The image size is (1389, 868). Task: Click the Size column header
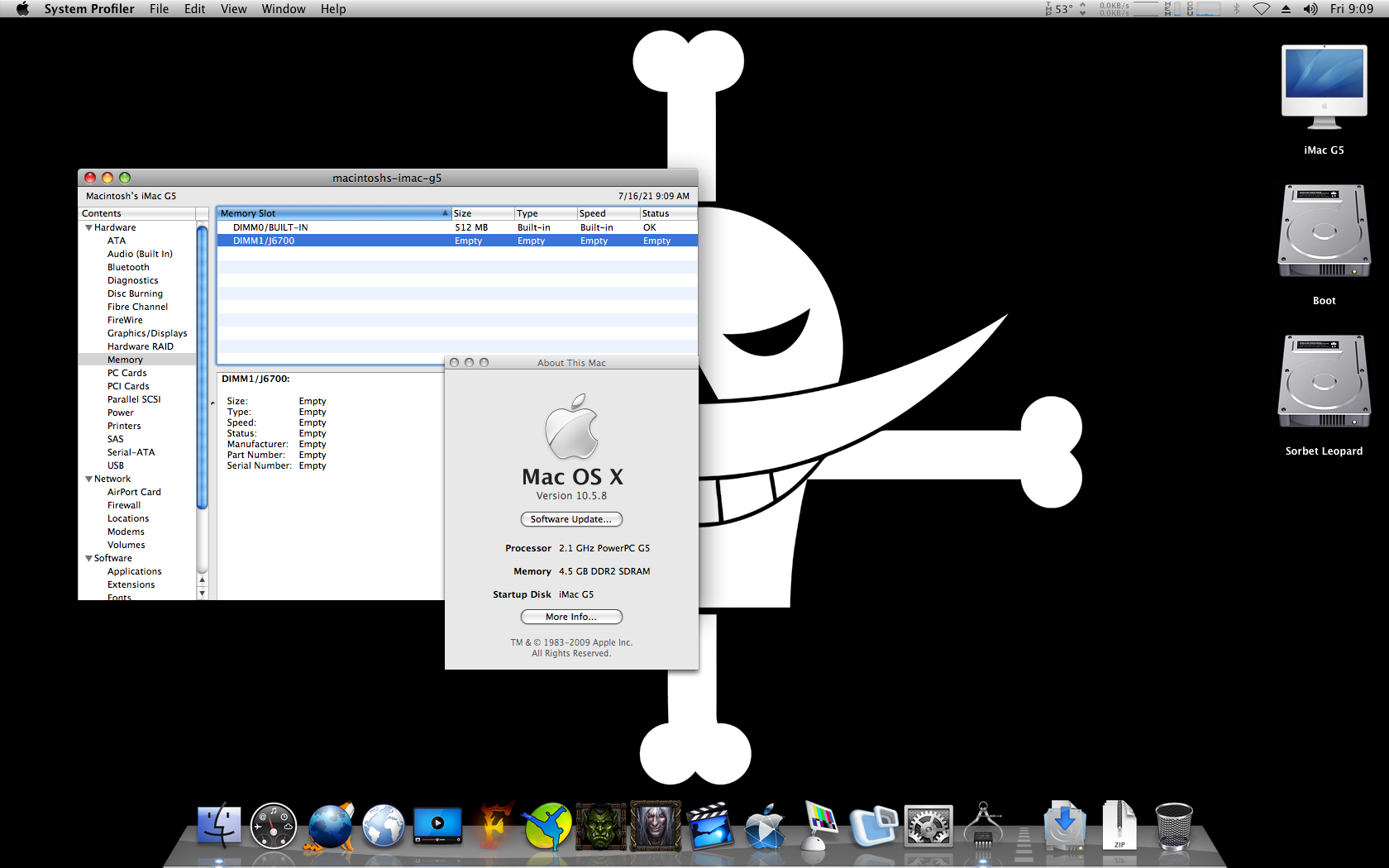(x=483, y=213)
